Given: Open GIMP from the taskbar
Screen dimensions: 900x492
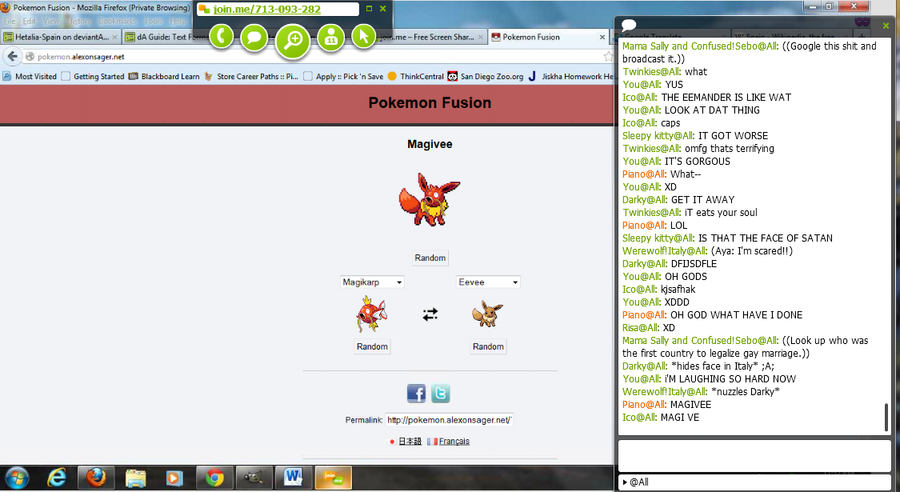Looking at the screenshot, I should (x=254, y=478).
